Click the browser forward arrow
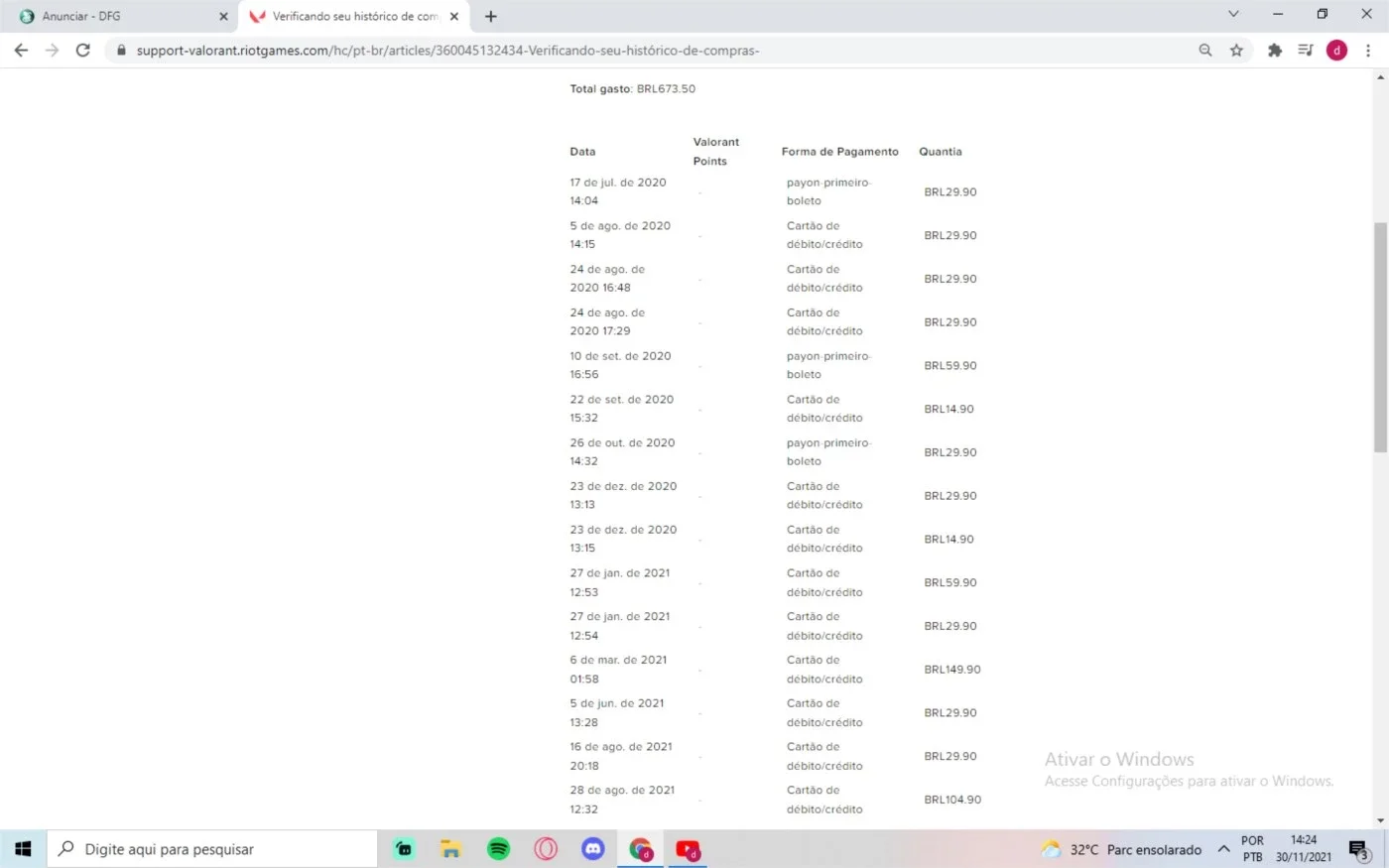This screenshot has height=868, width=1389. (x=52, y=50)
